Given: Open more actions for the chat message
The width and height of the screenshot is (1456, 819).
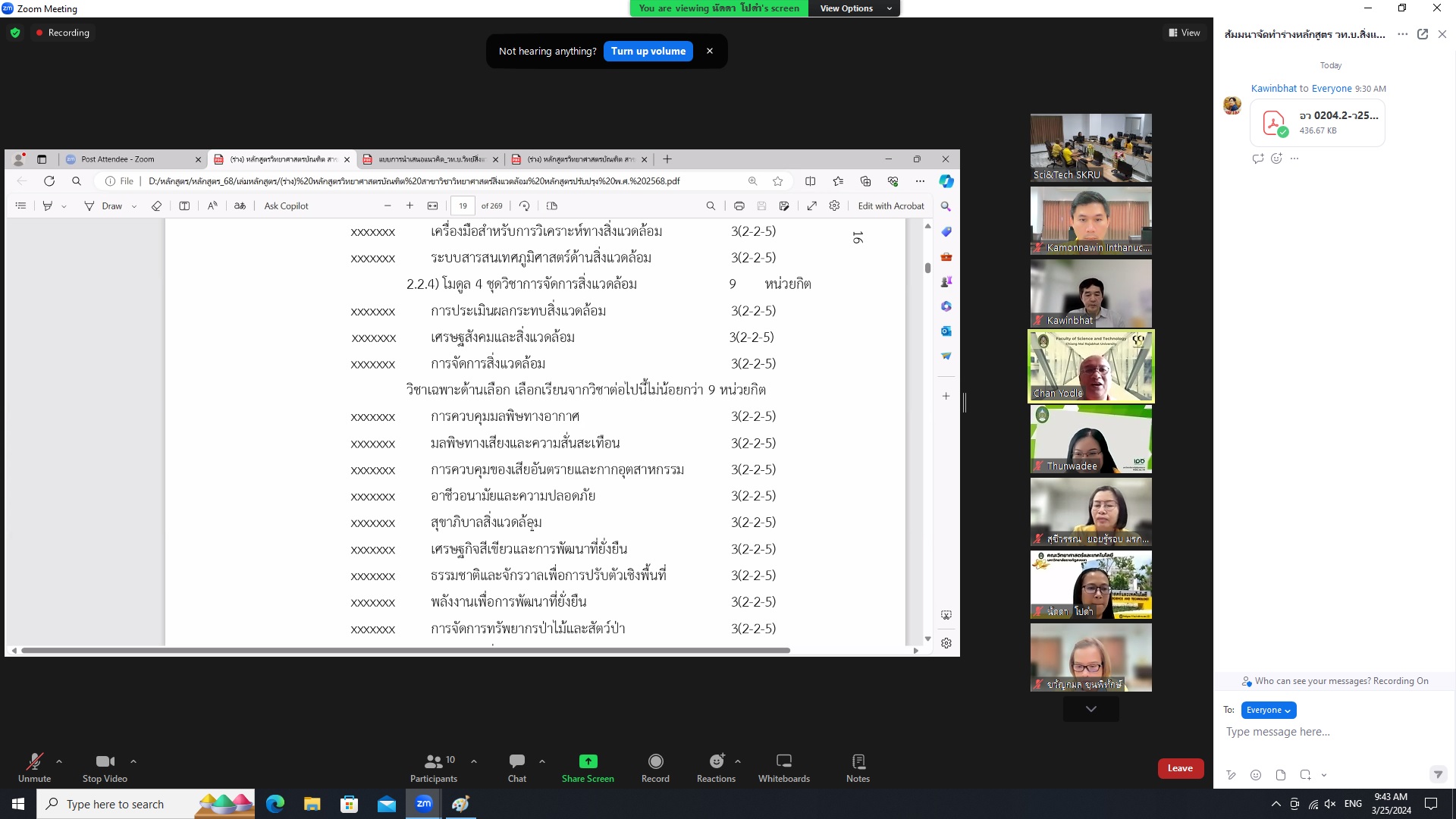Looking at the screenshot, I should click(x=1294, y=158).
